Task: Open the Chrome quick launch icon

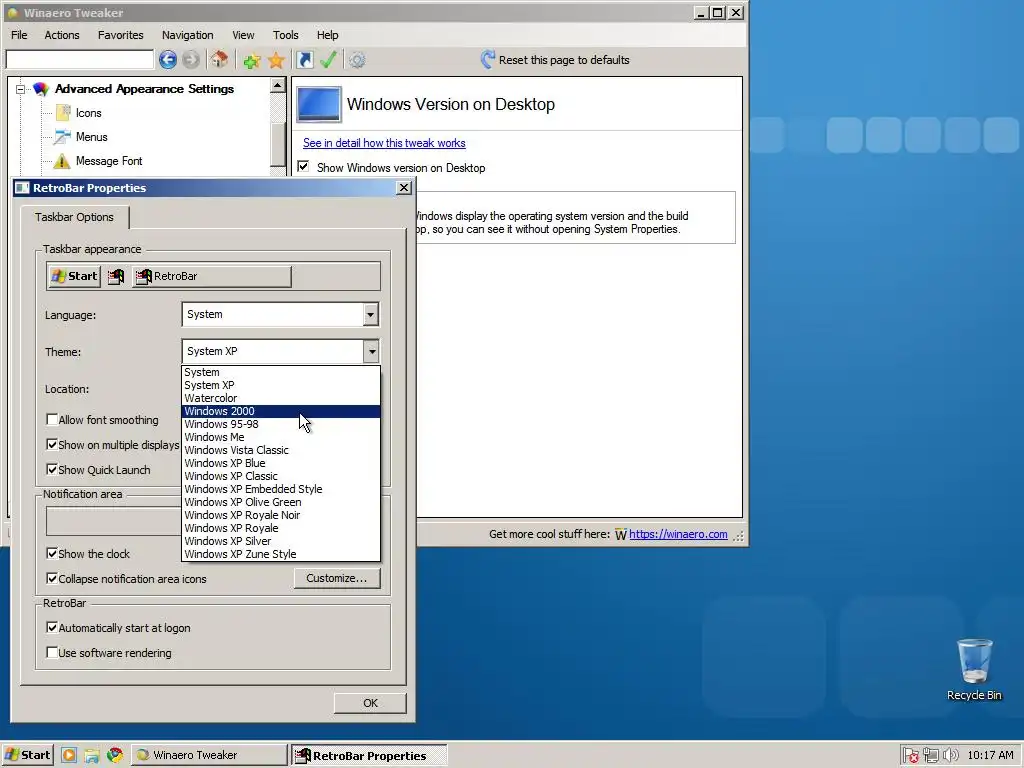Action: 115,755
